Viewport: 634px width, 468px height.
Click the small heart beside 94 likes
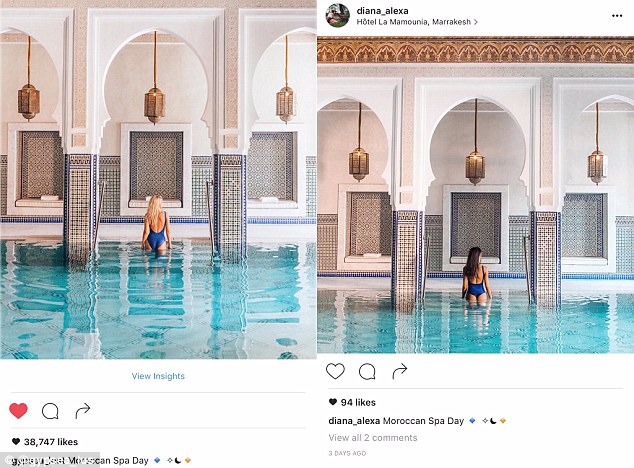tap(333, 402)
